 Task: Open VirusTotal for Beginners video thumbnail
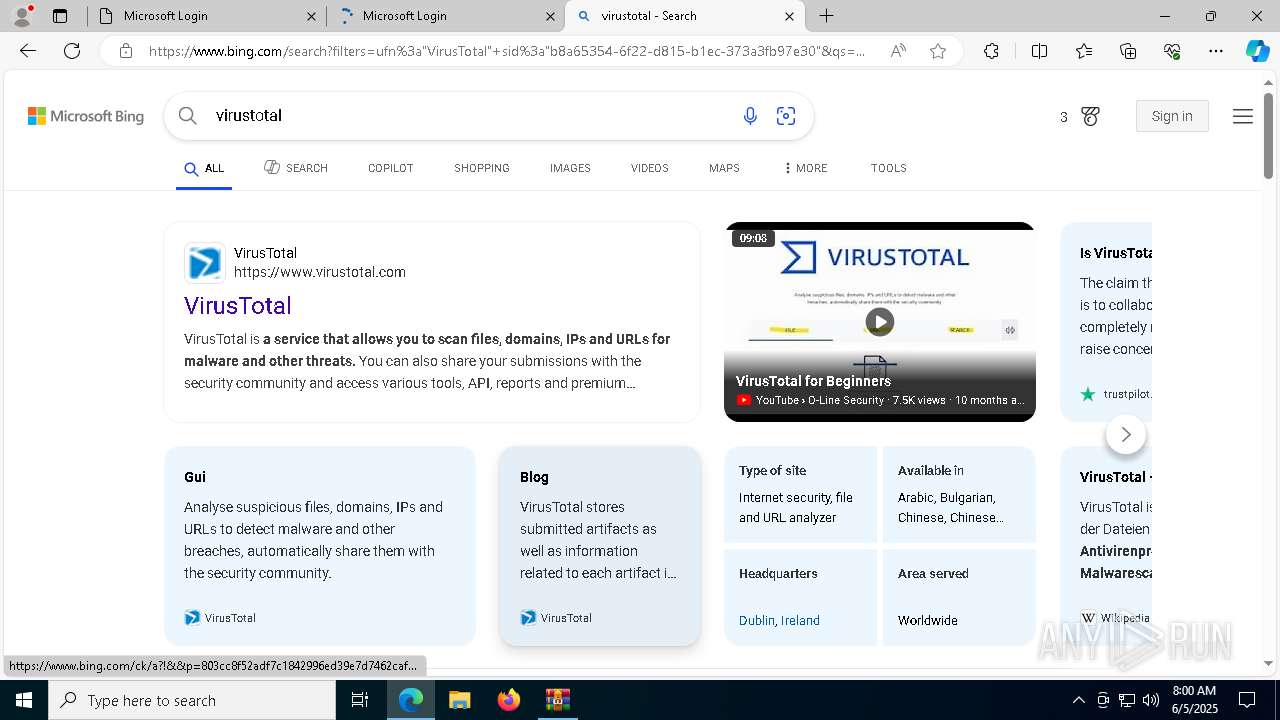click(880, 322)
